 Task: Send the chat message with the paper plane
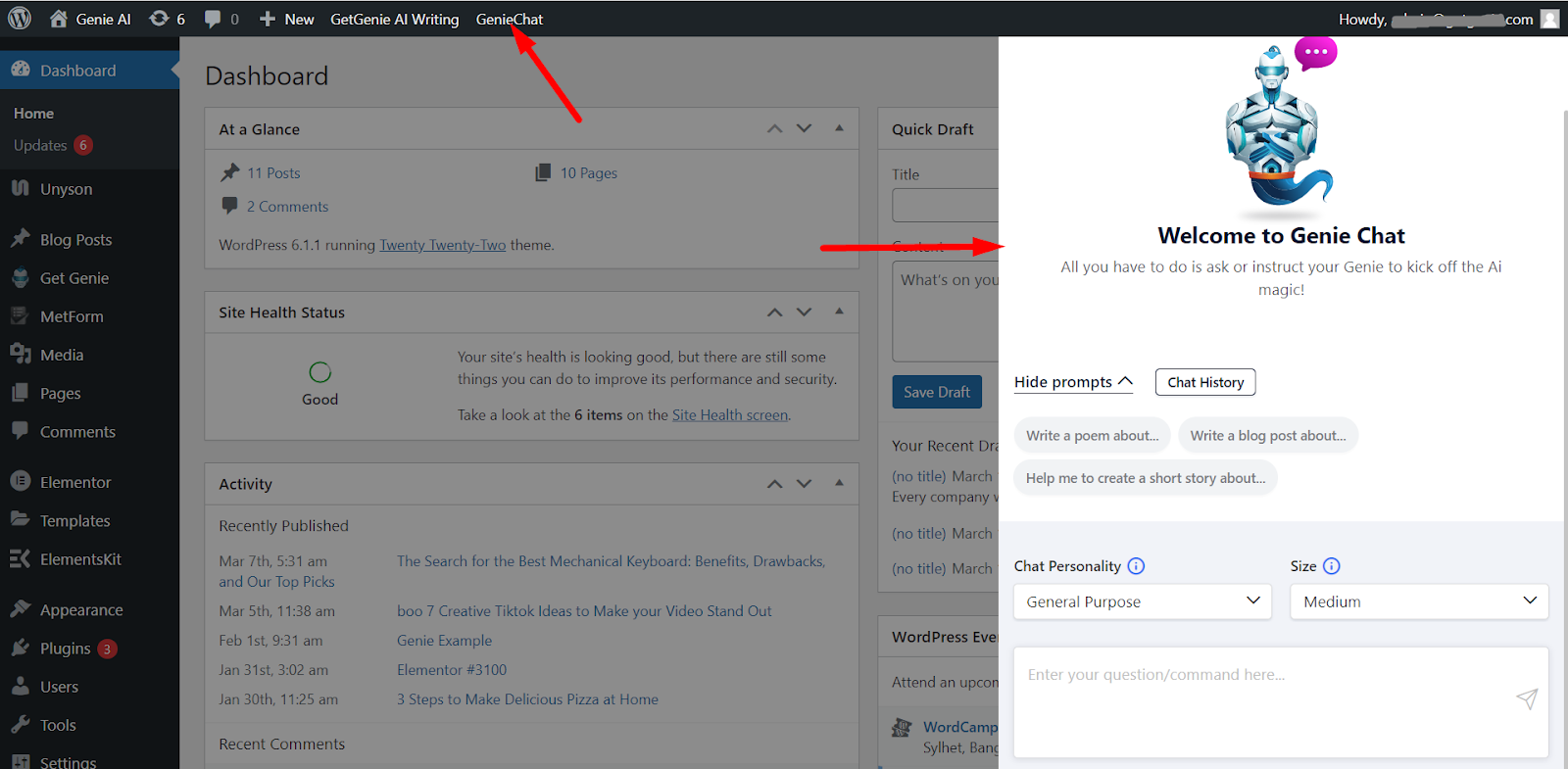coord(1527,698)
